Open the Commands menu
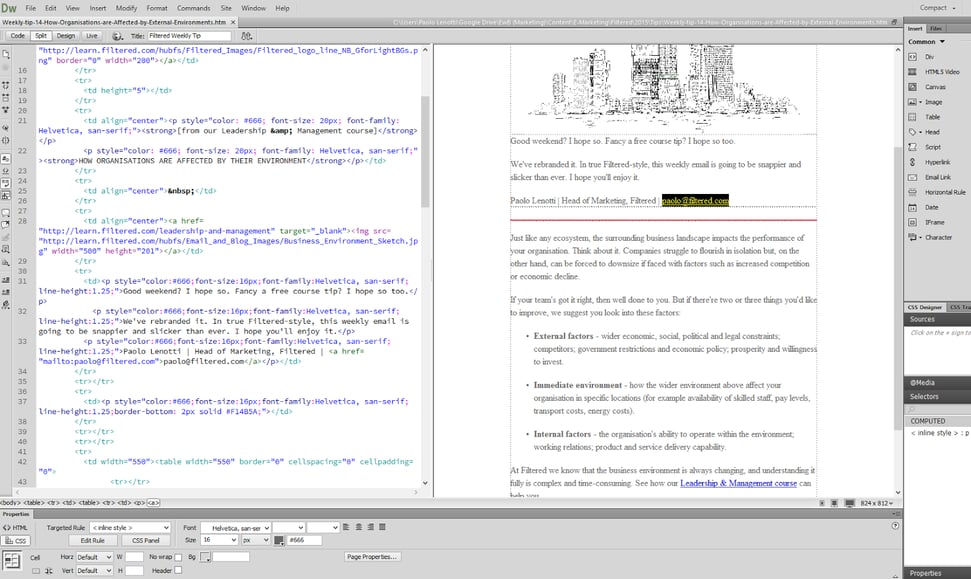Screen dimensions: 971x579 click(194, 8)
